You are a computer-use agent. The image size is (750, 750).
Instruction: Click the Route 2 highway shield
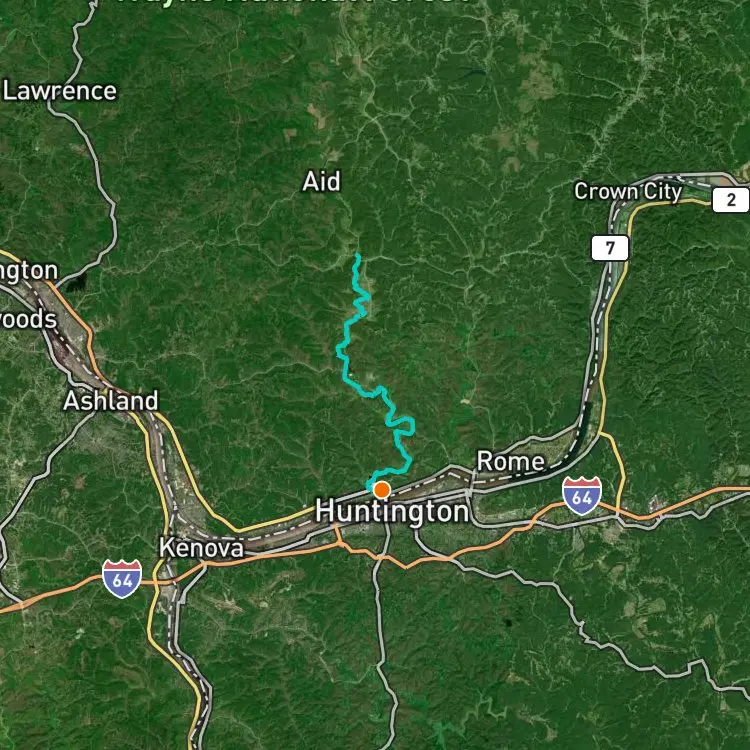730,199
